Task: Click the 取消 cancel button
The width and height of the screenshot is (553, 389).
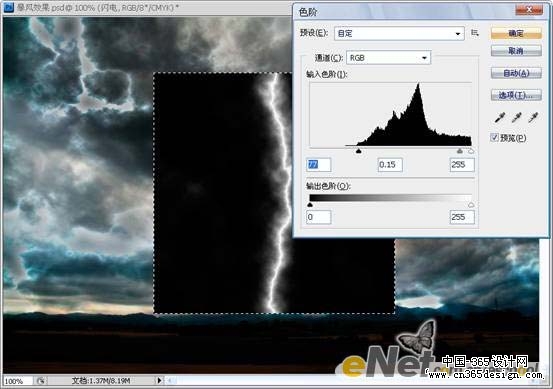Action: pyautogui.click(x=516, y=51)
